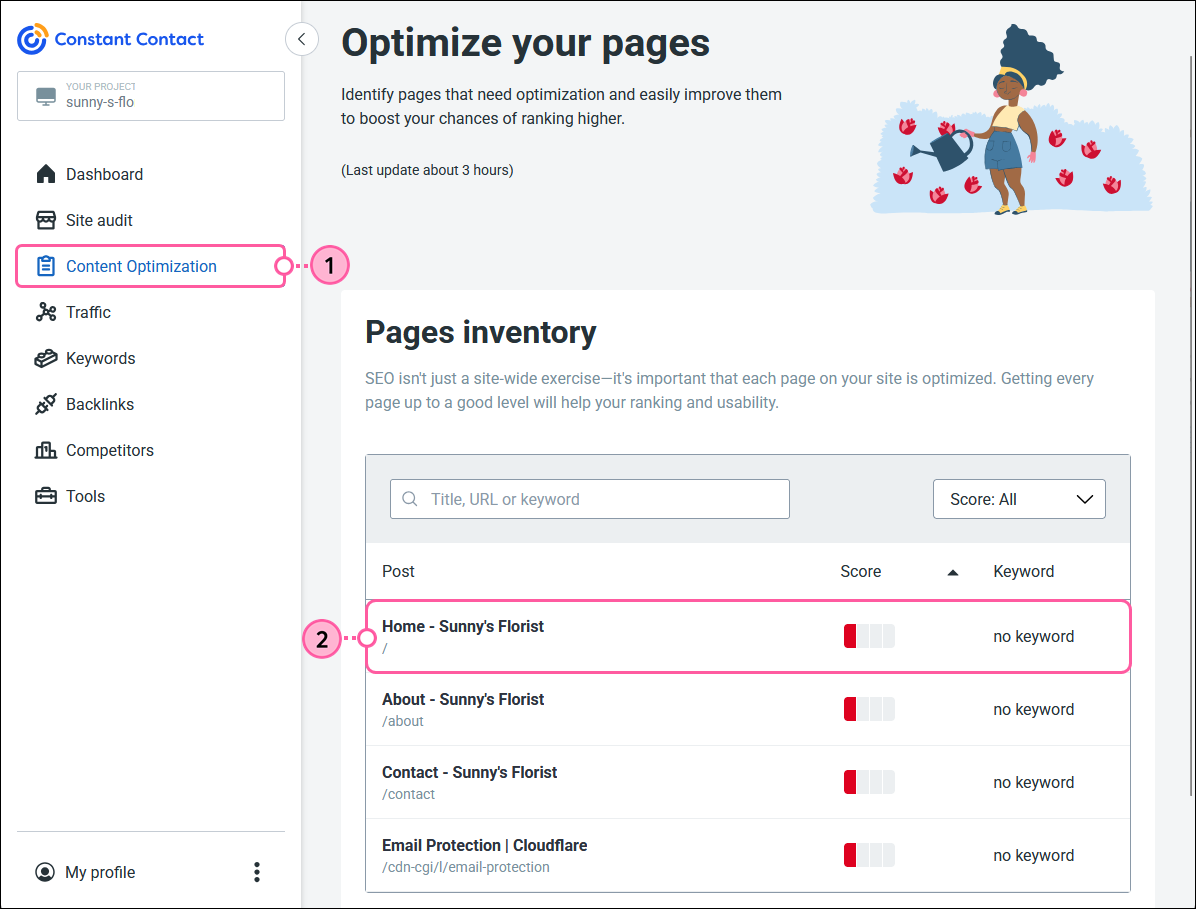The width and height of the screenshot is (1196, 909).
Task: Click the Backlinks plug icon
Action: click(46, 404)
